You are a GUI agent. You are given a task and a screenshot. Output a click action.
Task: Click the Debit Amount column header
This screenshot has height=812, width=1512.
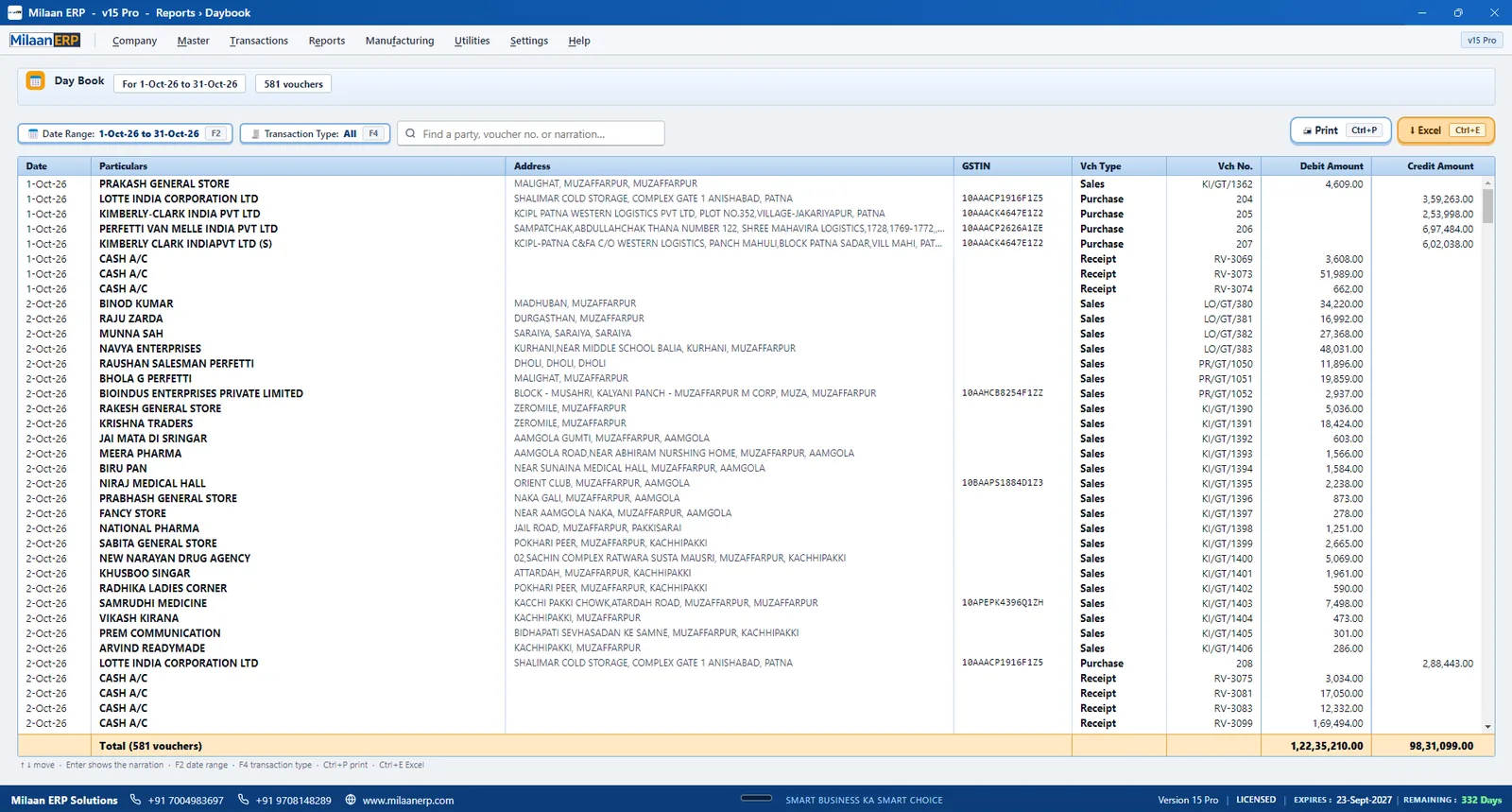coord(1315,166)
